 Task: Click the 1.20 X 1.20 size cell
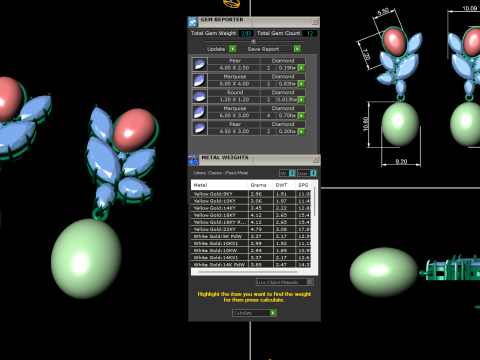coord(234,100)
